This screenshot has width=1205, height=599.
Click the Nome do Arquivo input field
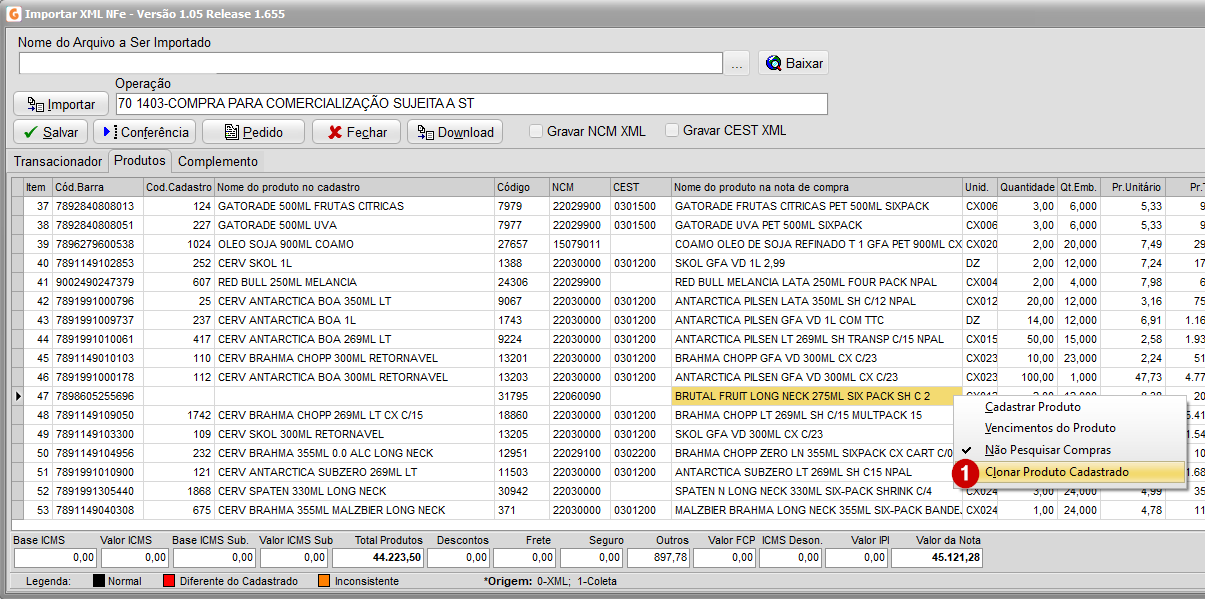tap(370, 63)
